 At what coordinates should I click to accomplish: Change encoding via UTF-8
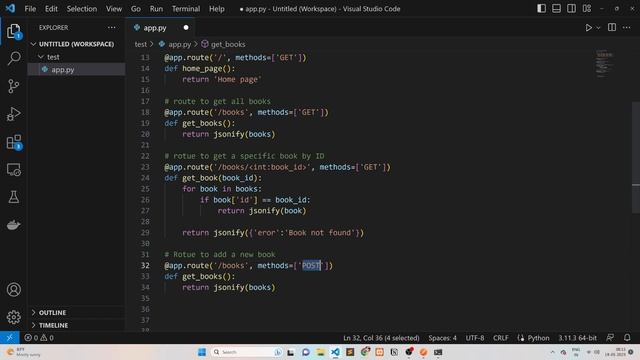[475, 338]
